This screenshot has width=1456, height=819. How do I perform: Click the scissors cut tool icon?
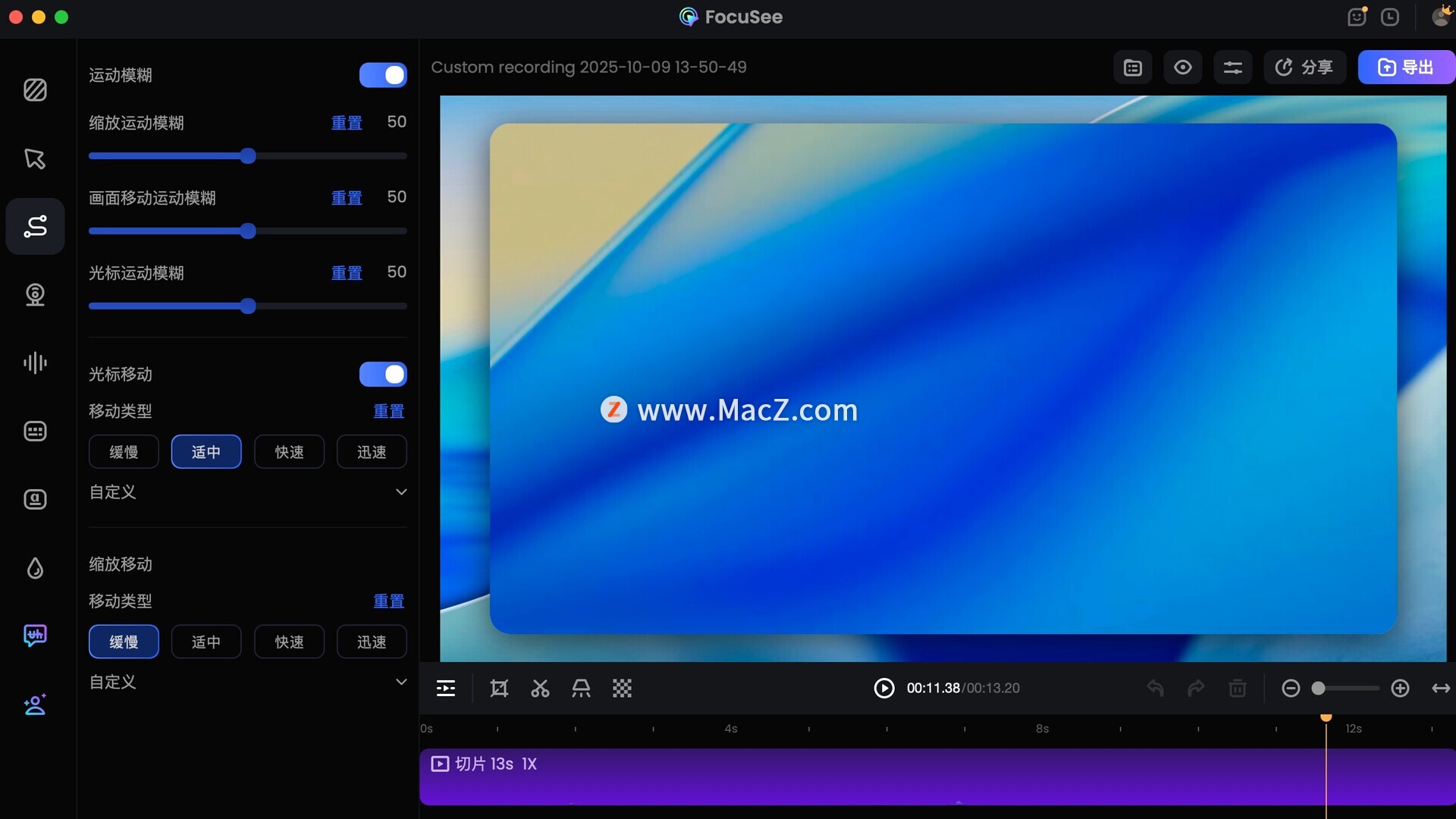pos(540,689)
